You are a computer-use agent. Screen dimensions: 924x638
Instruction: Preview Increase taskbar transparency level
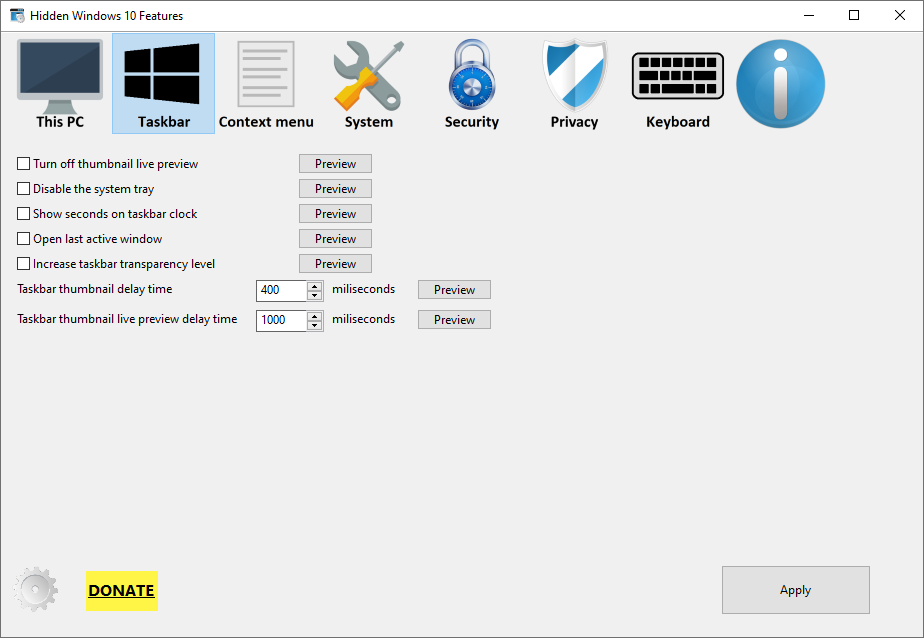point(335,264)
